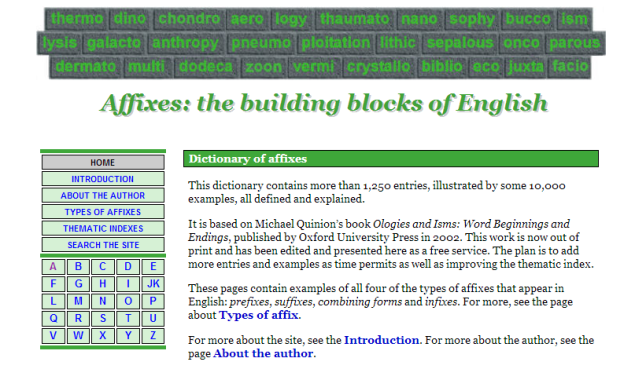This screenshot has width=635, height=380.
Task: Open the letter V index
Action: click(x=53, y=335)
